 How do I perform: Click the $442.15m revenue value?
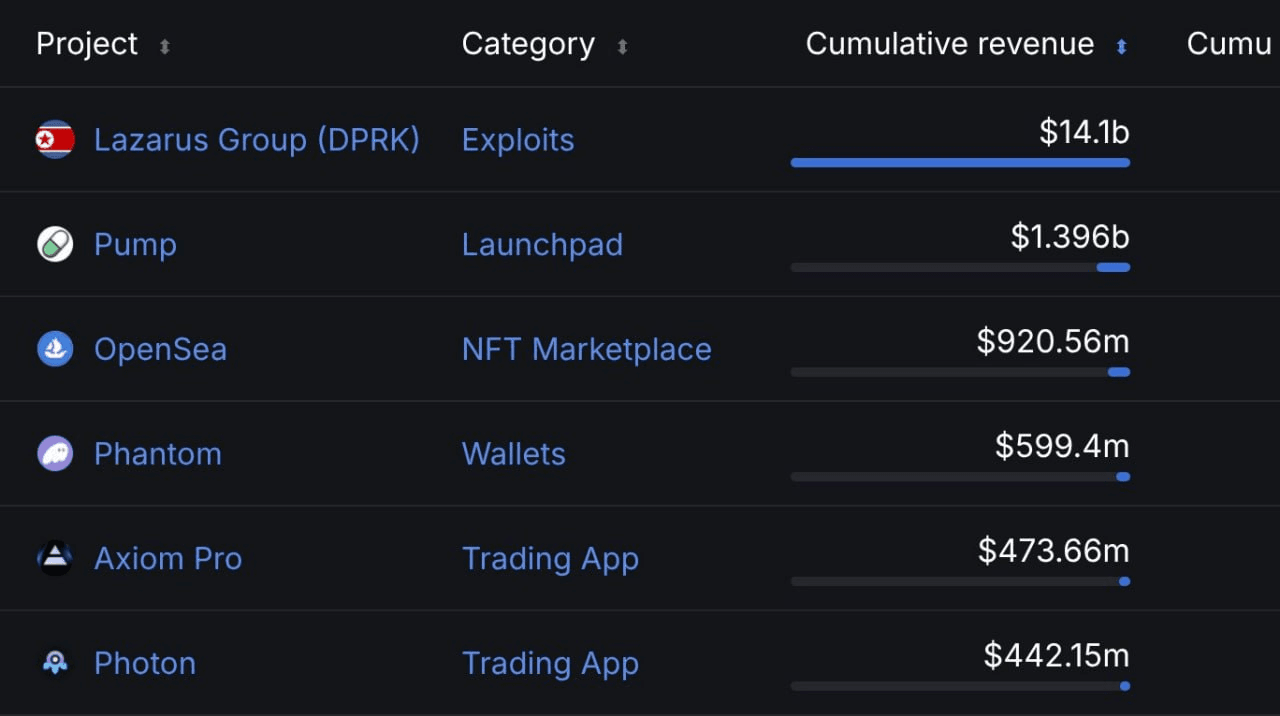[x=1057, y=656]
